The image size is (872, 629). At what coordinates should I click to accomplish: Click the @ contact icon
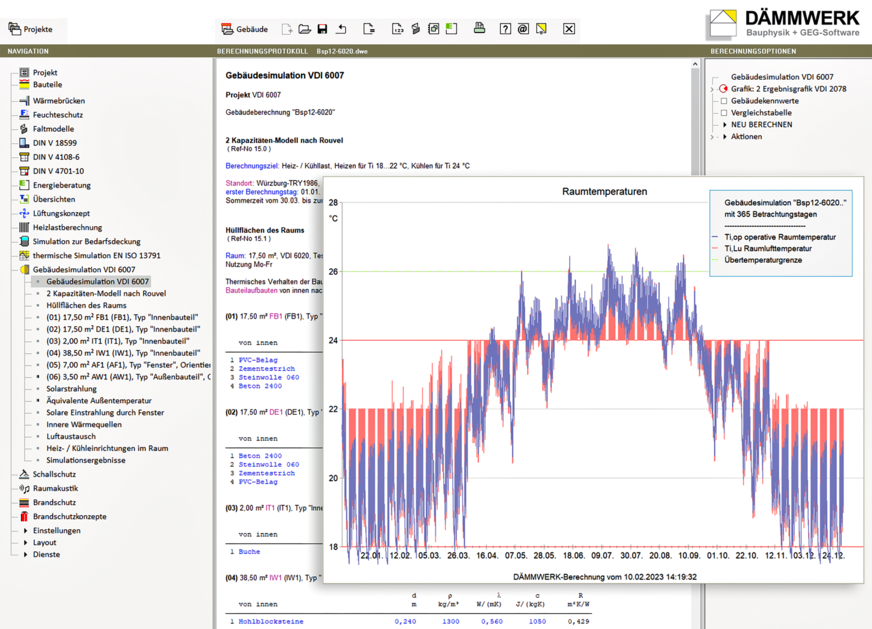523,29
